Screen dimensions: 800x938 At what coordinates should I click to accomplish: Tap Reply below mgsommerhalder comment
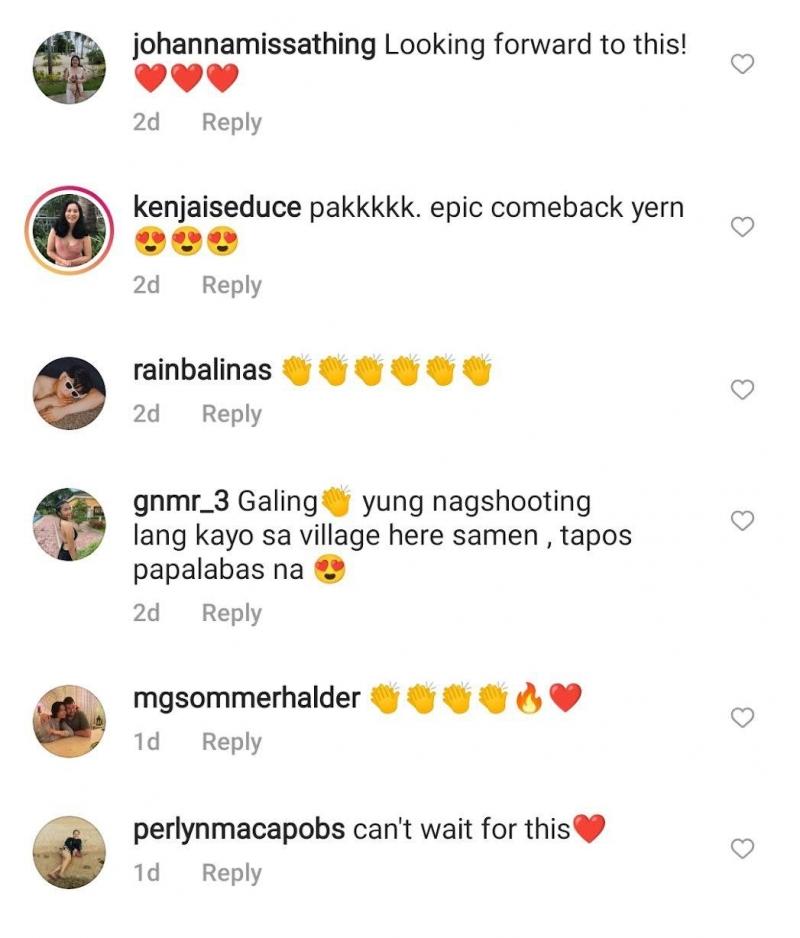tap(231, 742)
